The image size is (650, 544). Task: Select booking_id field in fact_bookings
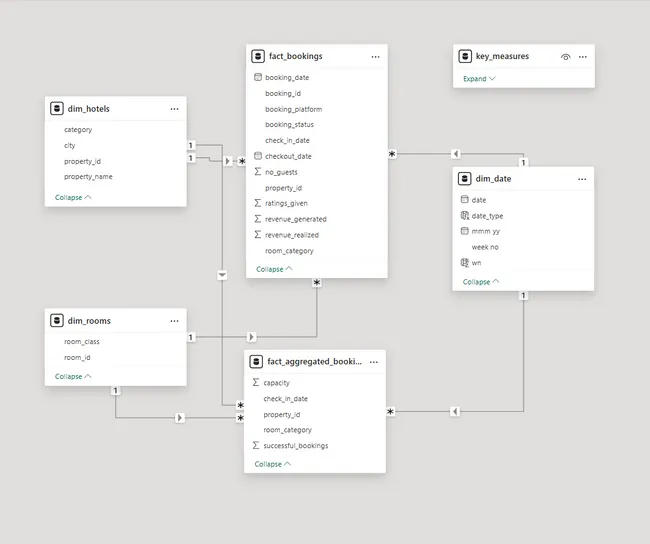(283, 93)
